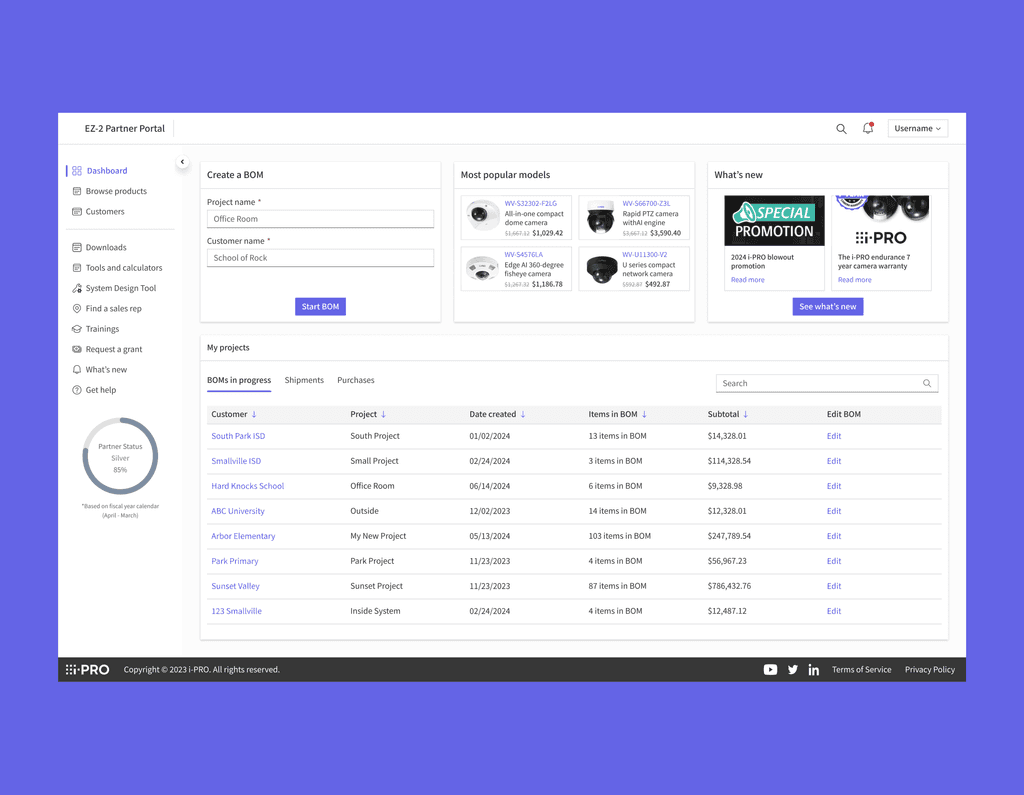Focus the My projects Search box
The width and height of the screenshot is (1024, 795).
(x=827, y=383)
